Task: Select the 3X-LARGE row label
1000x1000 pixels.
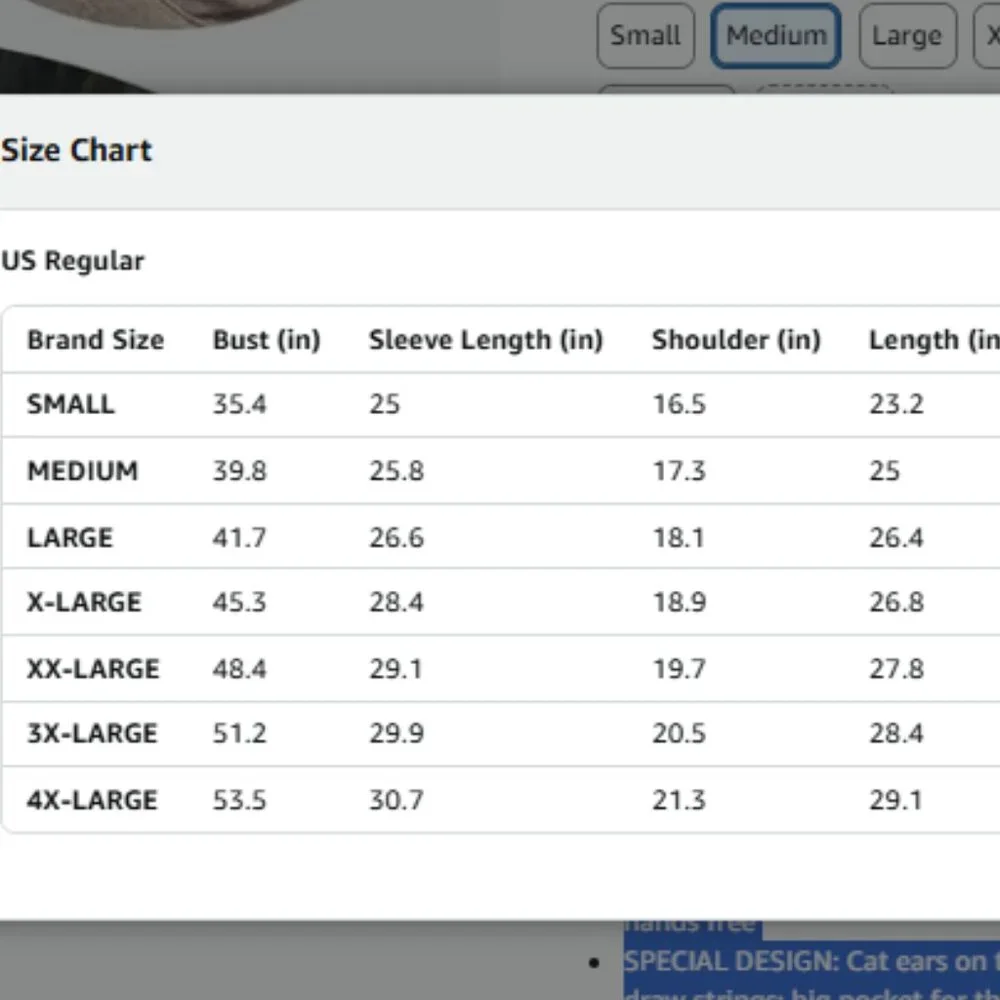Action: click(92, 733)
